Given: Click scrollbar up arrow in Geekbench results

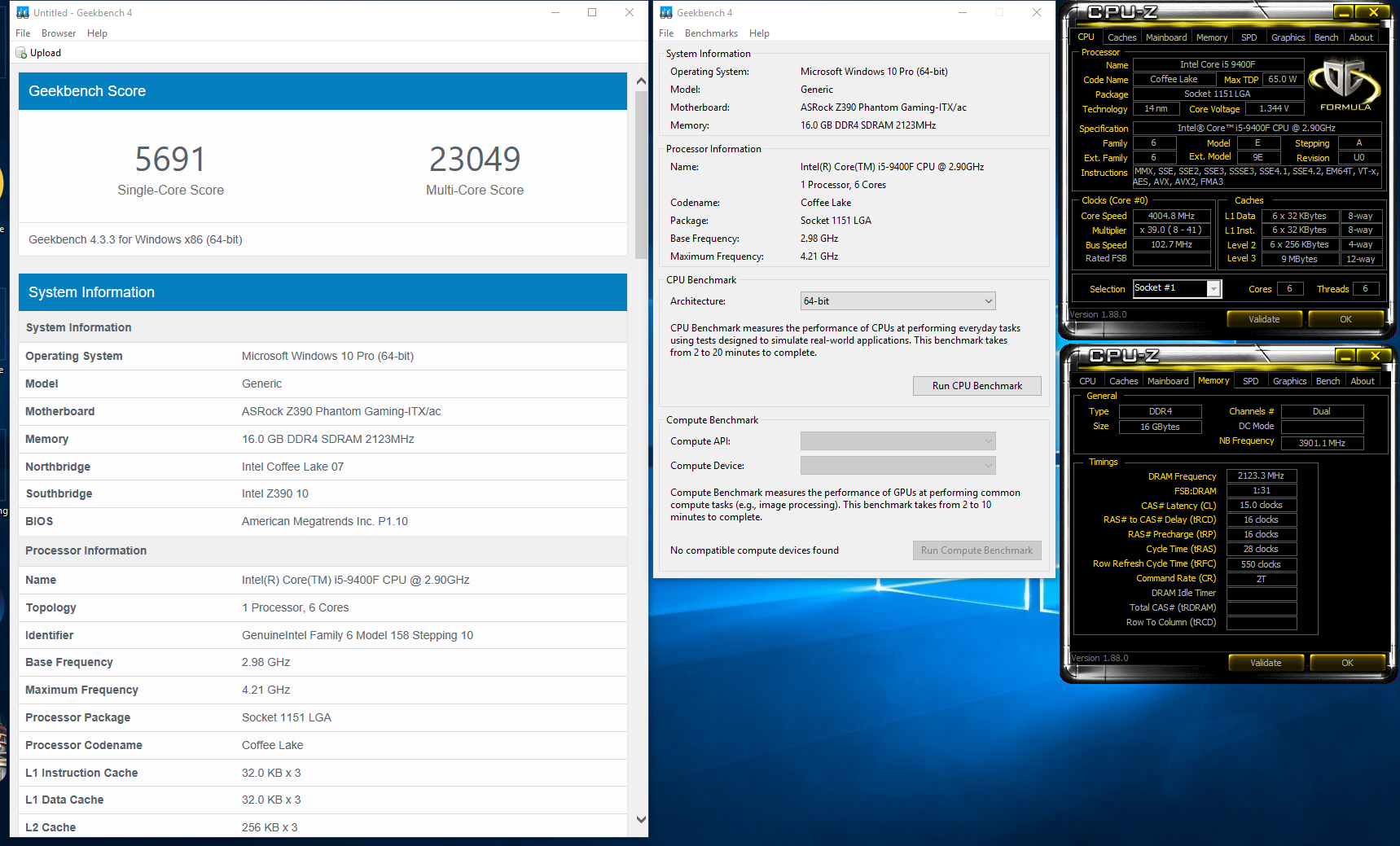Looking at the screenshot, I should coord(641,81).
